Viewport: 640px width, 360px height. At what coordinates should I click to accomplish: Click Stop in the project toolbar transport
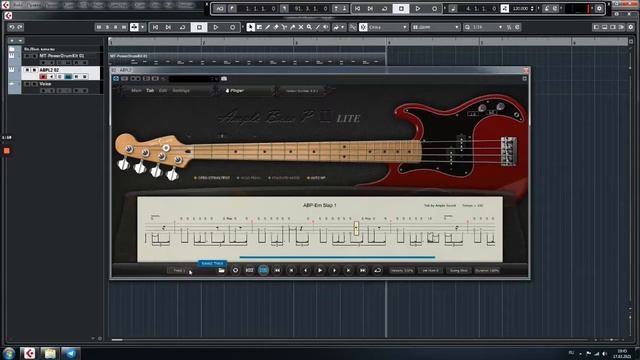point(199,27)
